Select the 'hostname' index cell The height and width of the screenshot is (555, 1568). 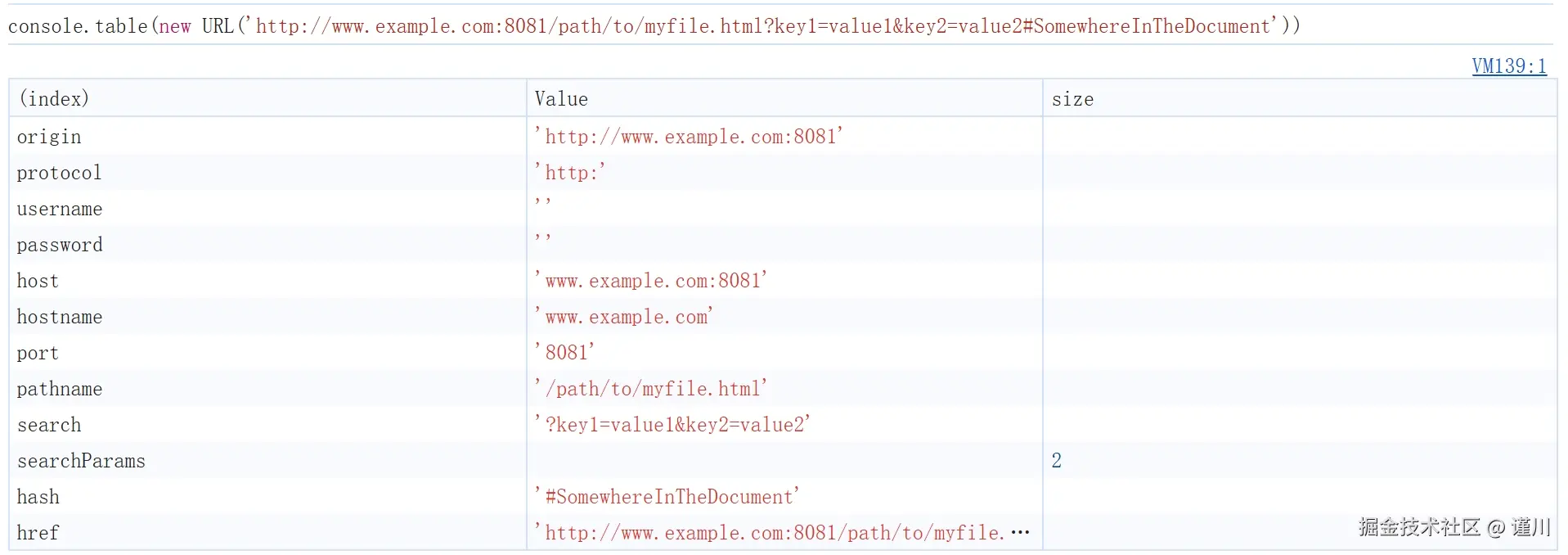click(267, 316)
